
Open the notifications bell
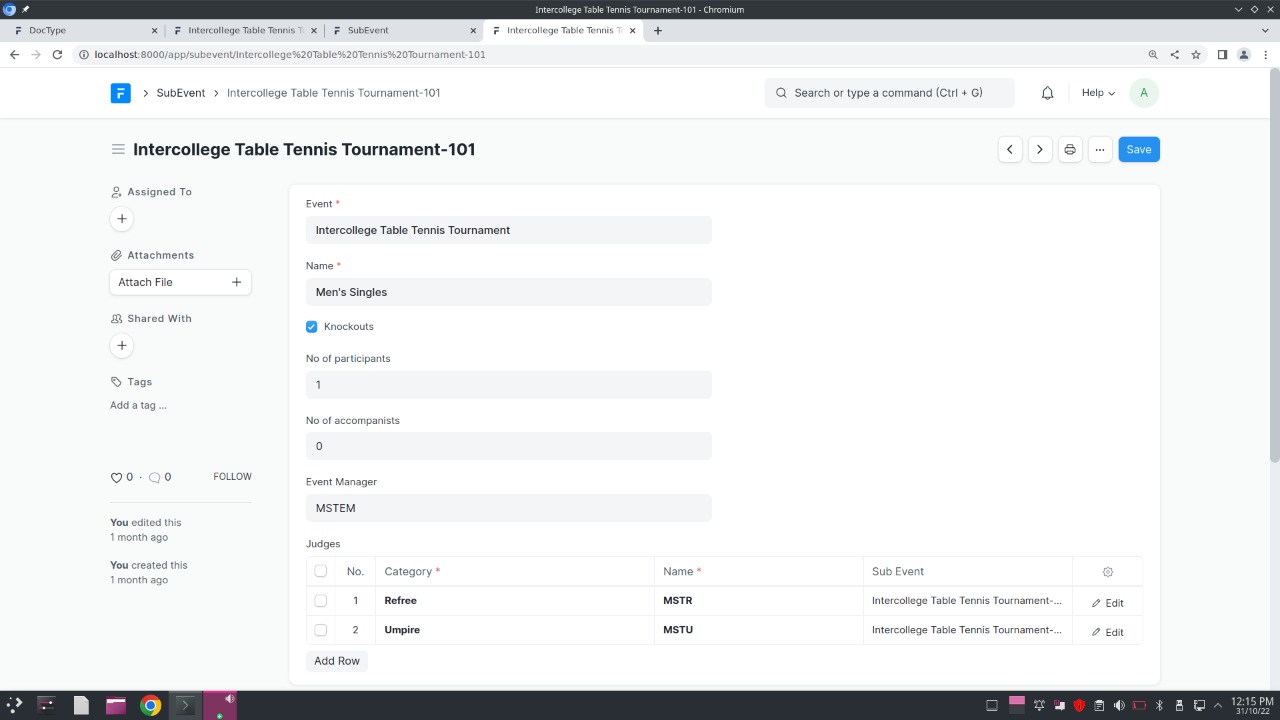[1047, 93]
